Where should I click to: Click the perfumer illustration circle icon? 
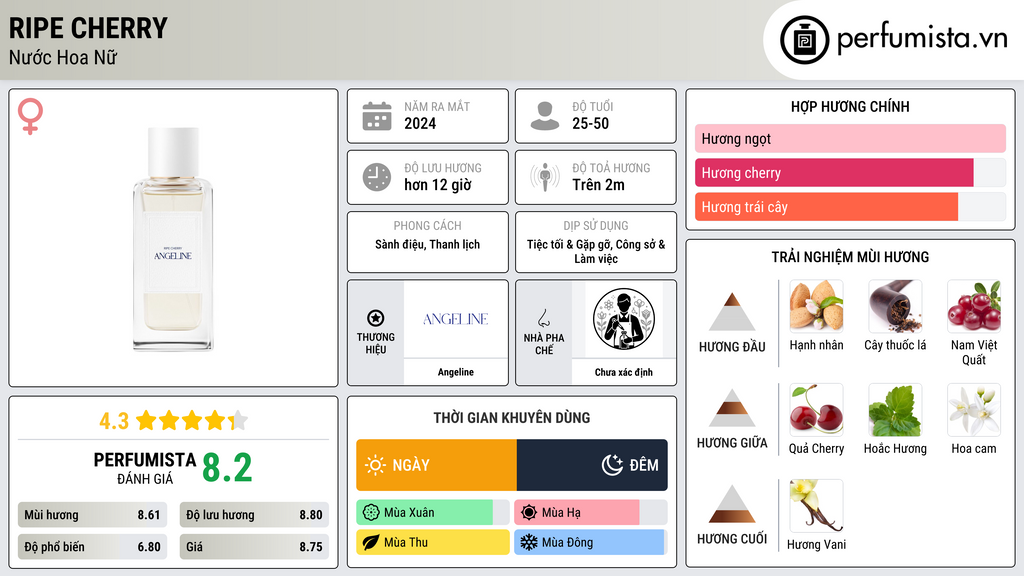624,319
